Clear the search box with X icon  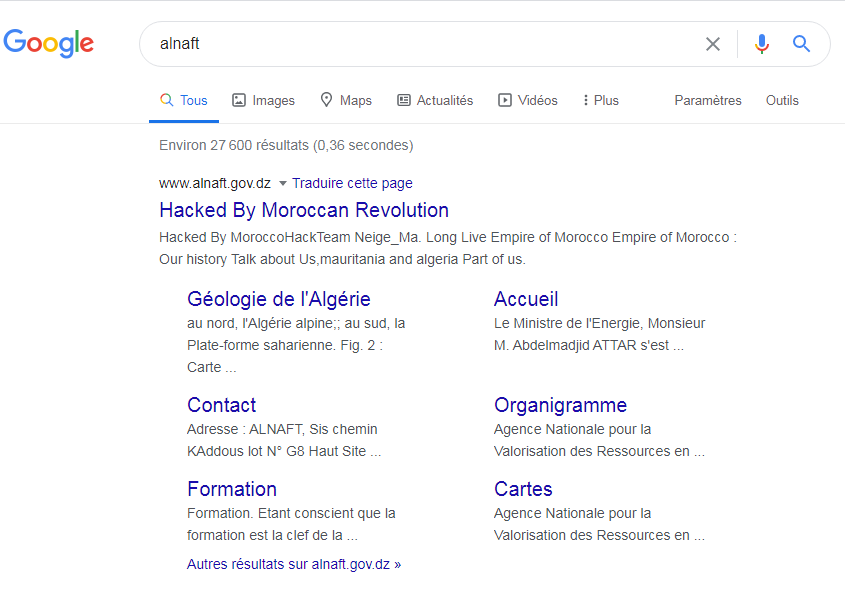pyautogui.click(x=712, y=44)
